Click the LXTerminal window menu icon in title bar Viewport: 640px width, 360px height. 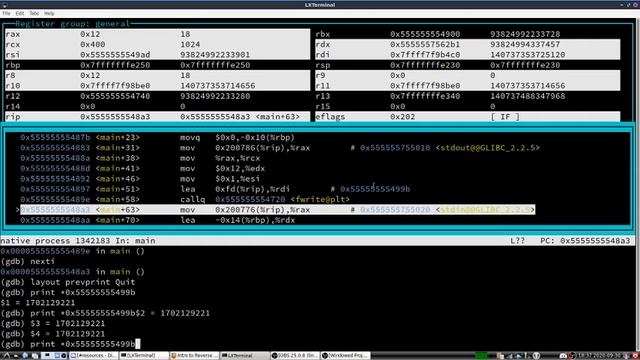4,5
